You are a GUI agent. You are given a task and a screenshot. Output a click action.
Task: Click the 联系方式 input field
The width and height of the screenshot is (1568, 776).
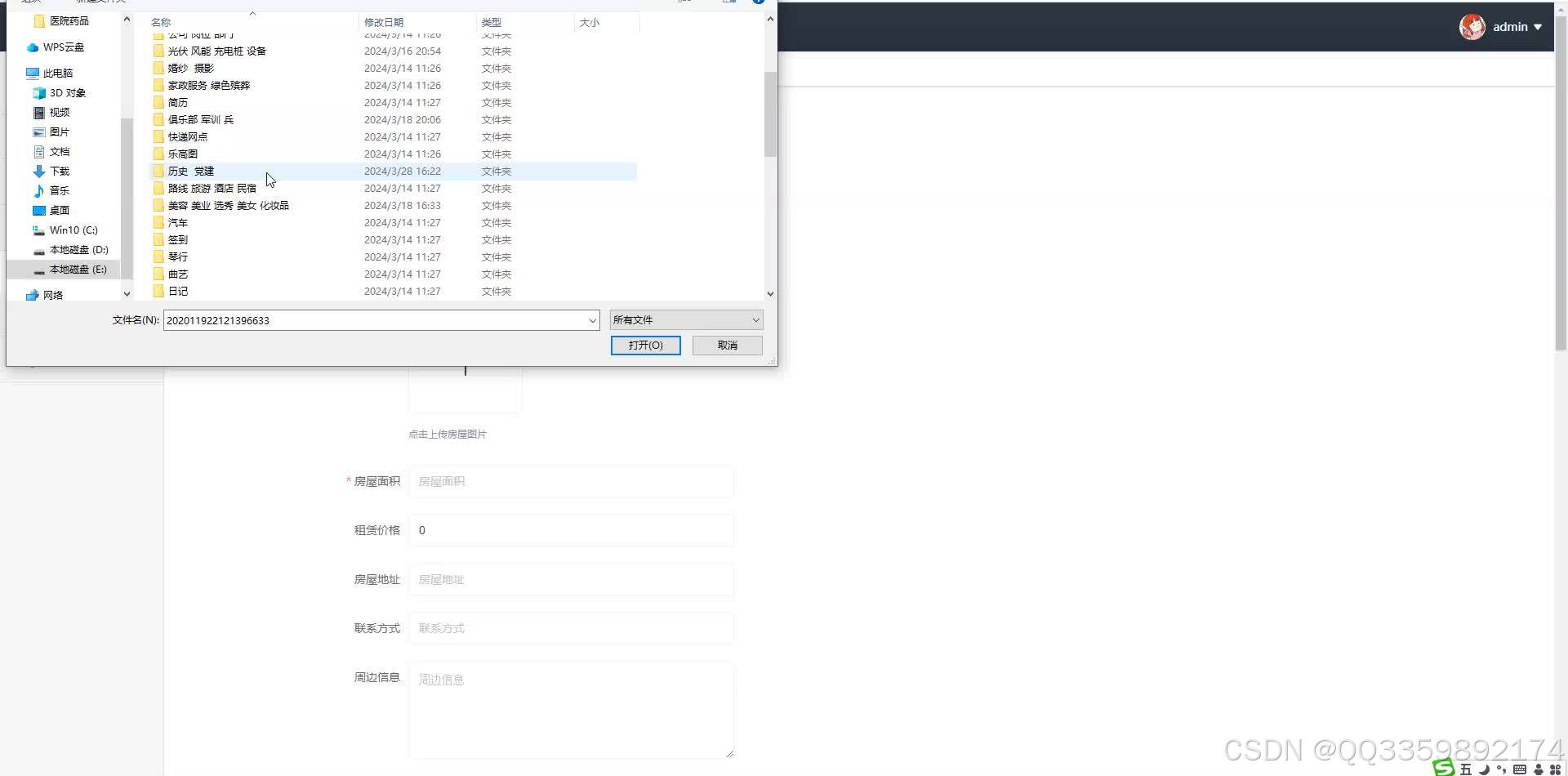coord(571,628)
